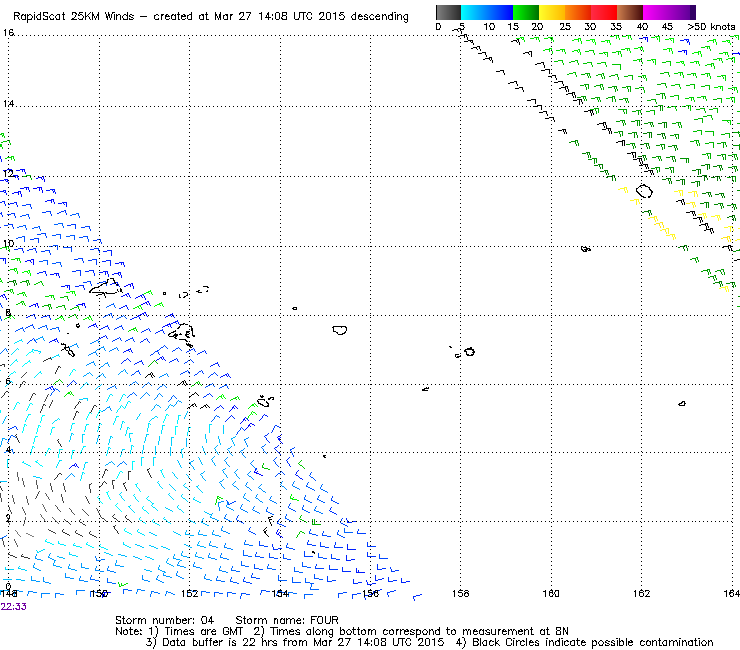Click the island cluster near 152E 7.5N
Viewport: 740px width, 650px height.
click(x=182, y=332)
